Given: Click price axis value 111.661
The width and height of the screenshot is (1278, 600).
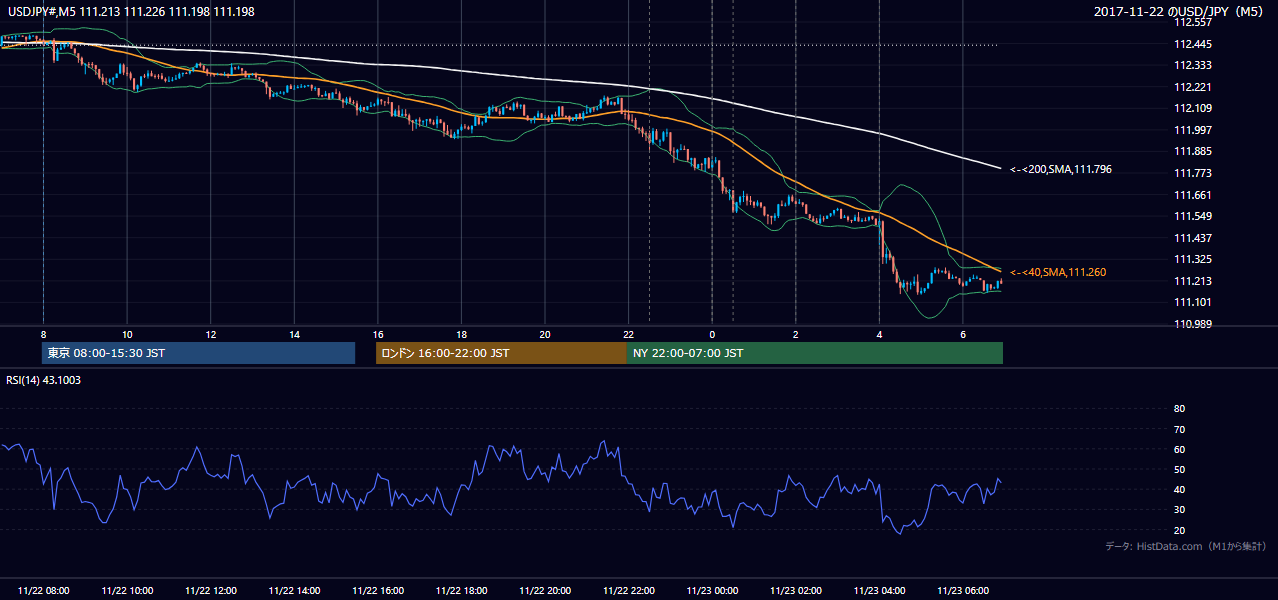Looking at the screenshot, I should tap(1192, 195).
